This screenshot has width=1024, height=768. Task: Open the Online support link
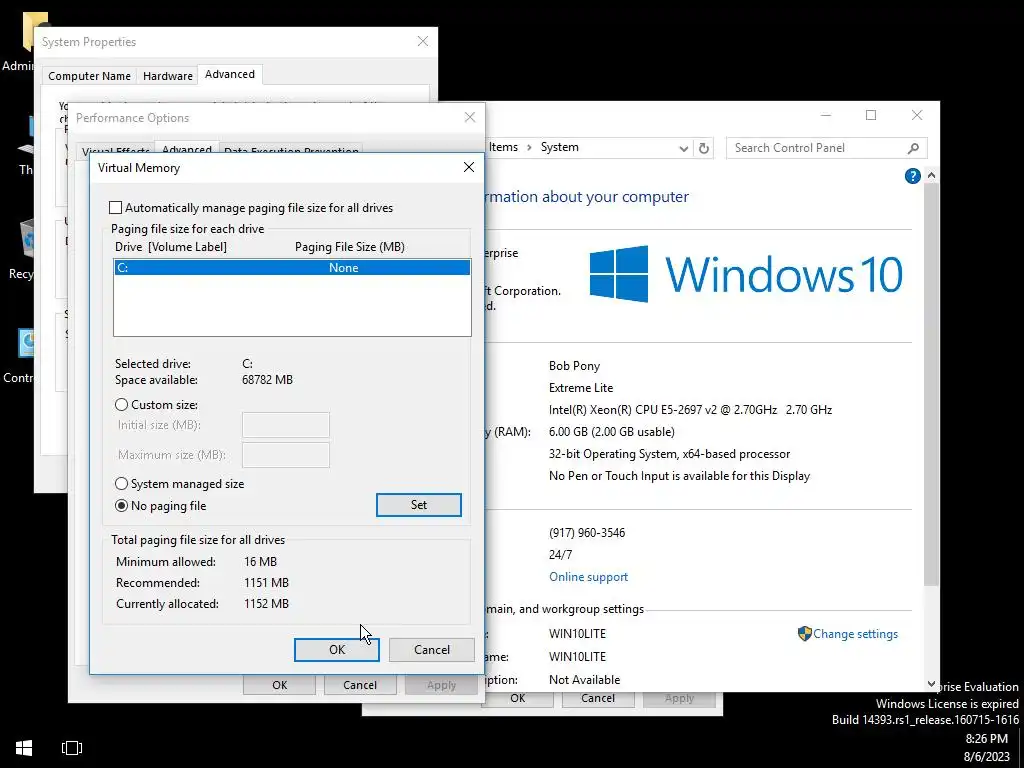(588, 577)
